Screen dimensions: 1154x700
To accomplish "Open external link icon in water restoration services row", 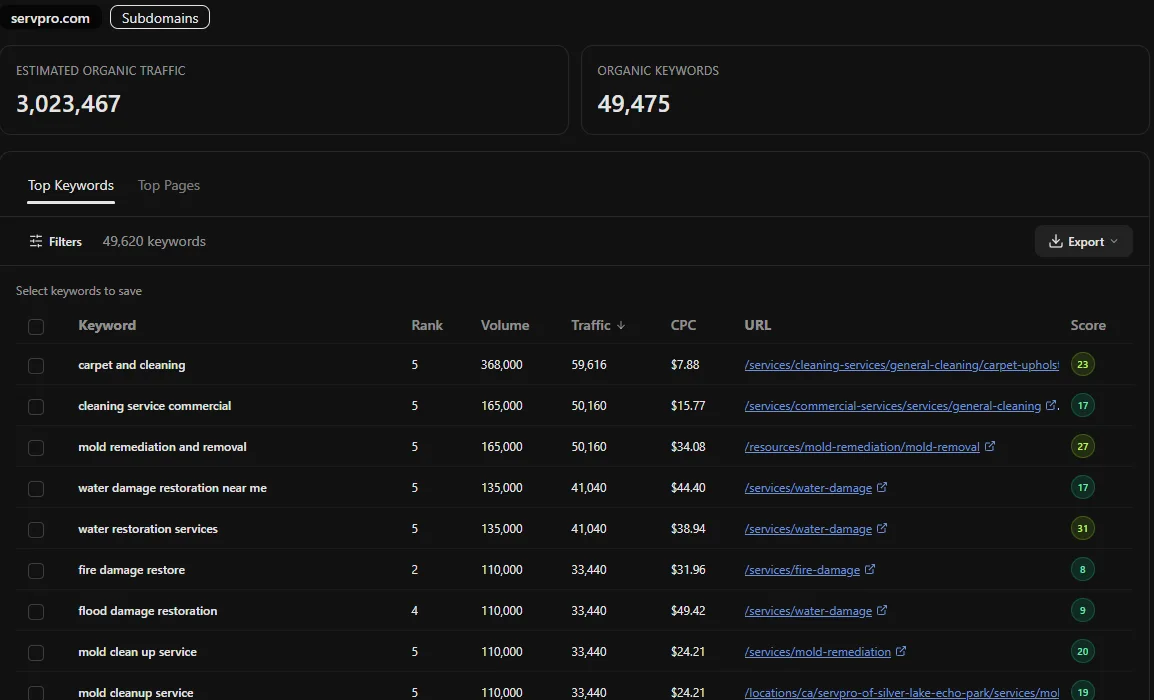I will pos(882,528).
